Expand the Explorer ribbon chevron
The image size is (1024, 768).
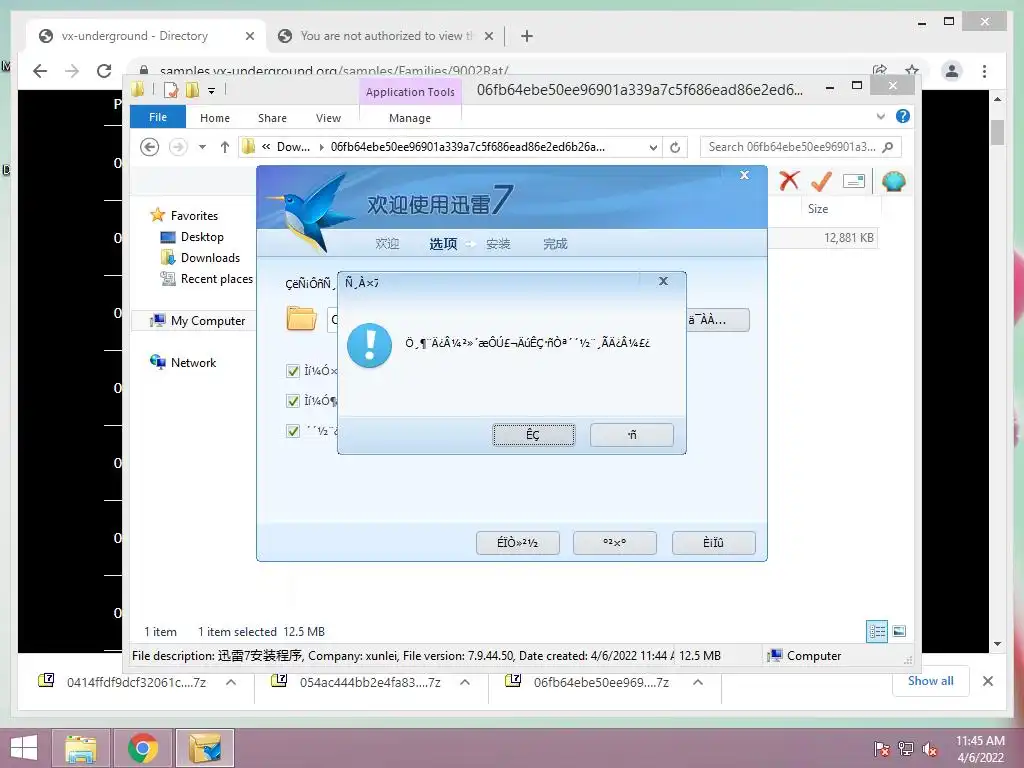tap(880, 117)
